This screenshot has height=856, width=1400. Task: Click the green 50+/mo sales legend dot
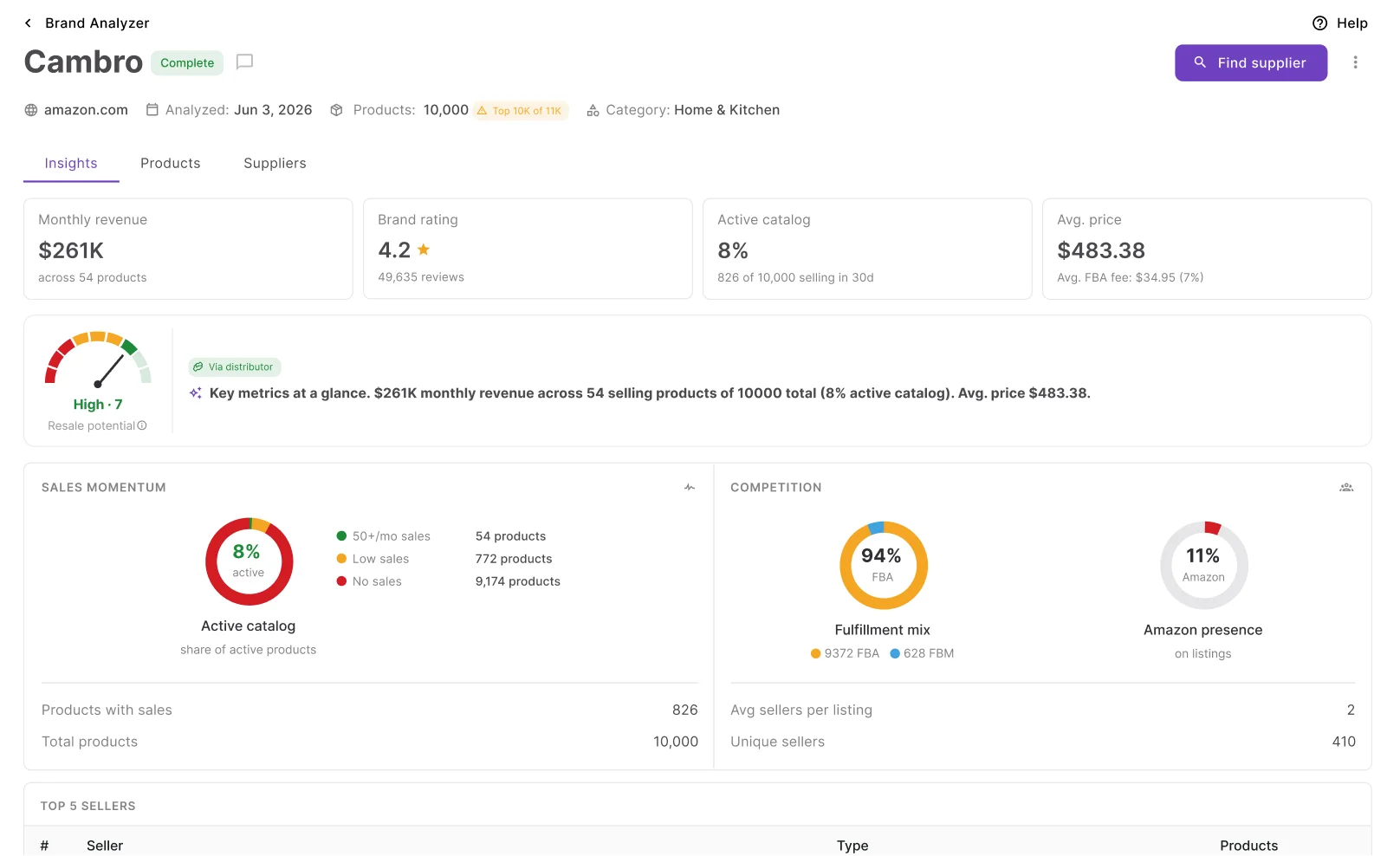(341, 536)
